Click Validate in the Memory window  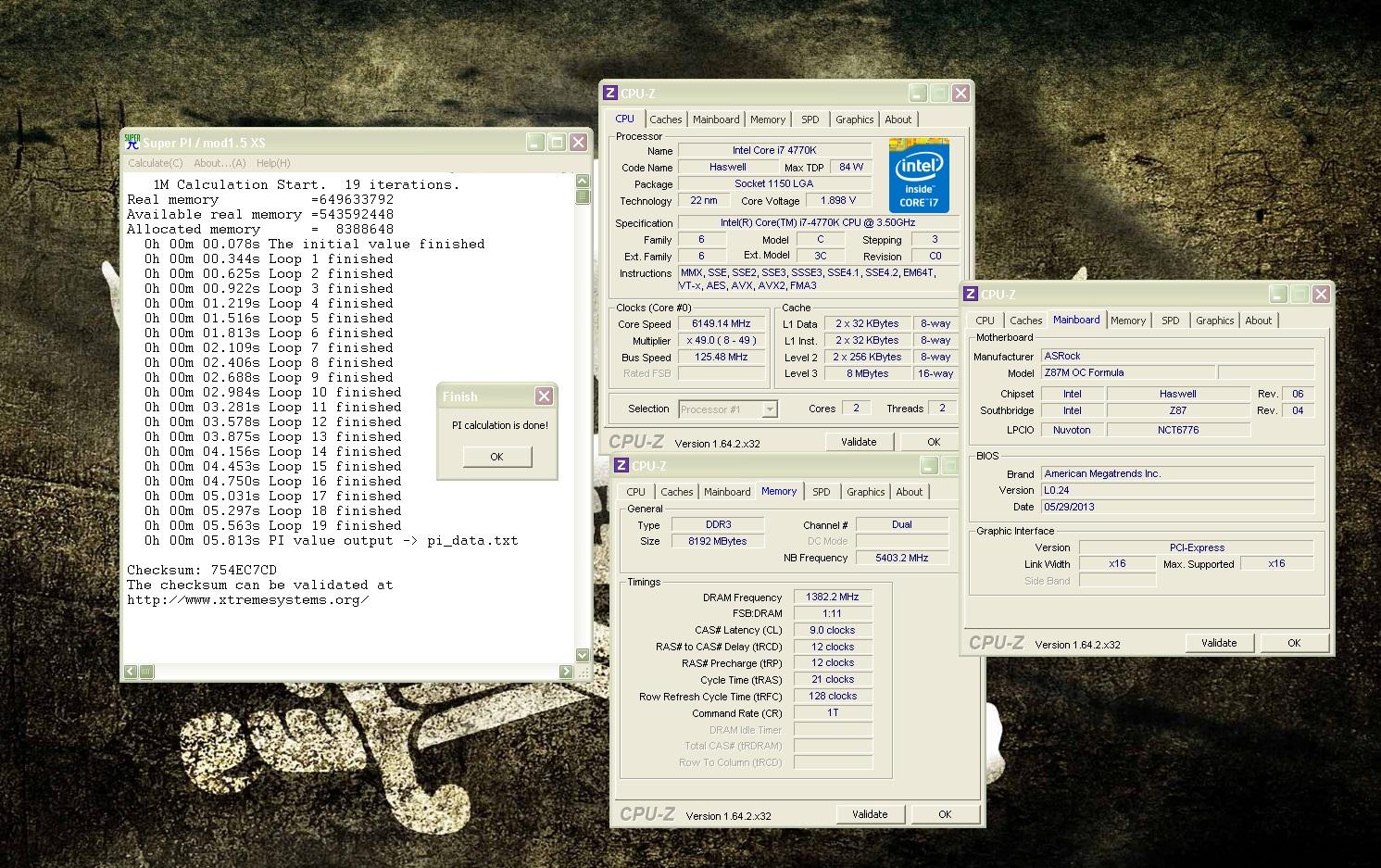point(870,814)
